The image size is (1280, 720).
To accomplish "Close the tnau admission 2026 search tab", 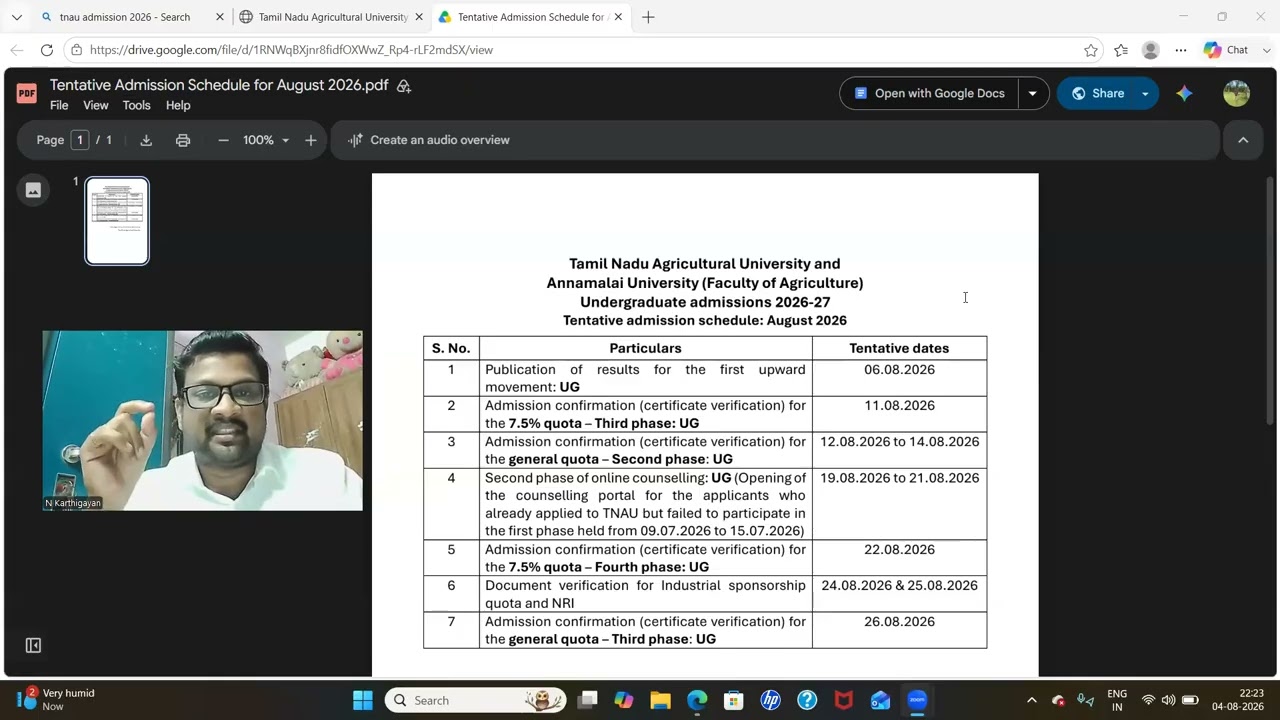I will tap(220, 17).
